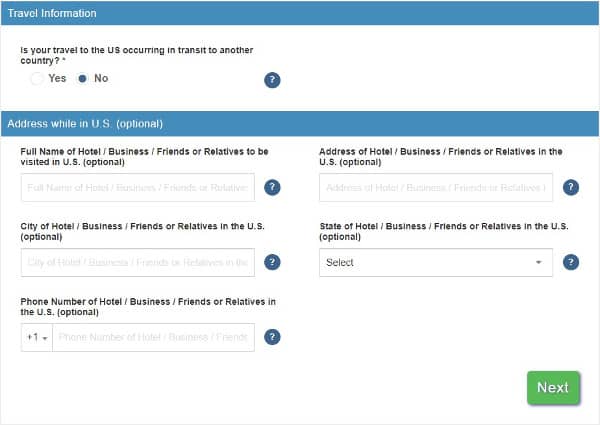Viewport: 600px width, 425px height.
Task: Open help tooltip for State dropdown
Action: pos(571,262)
